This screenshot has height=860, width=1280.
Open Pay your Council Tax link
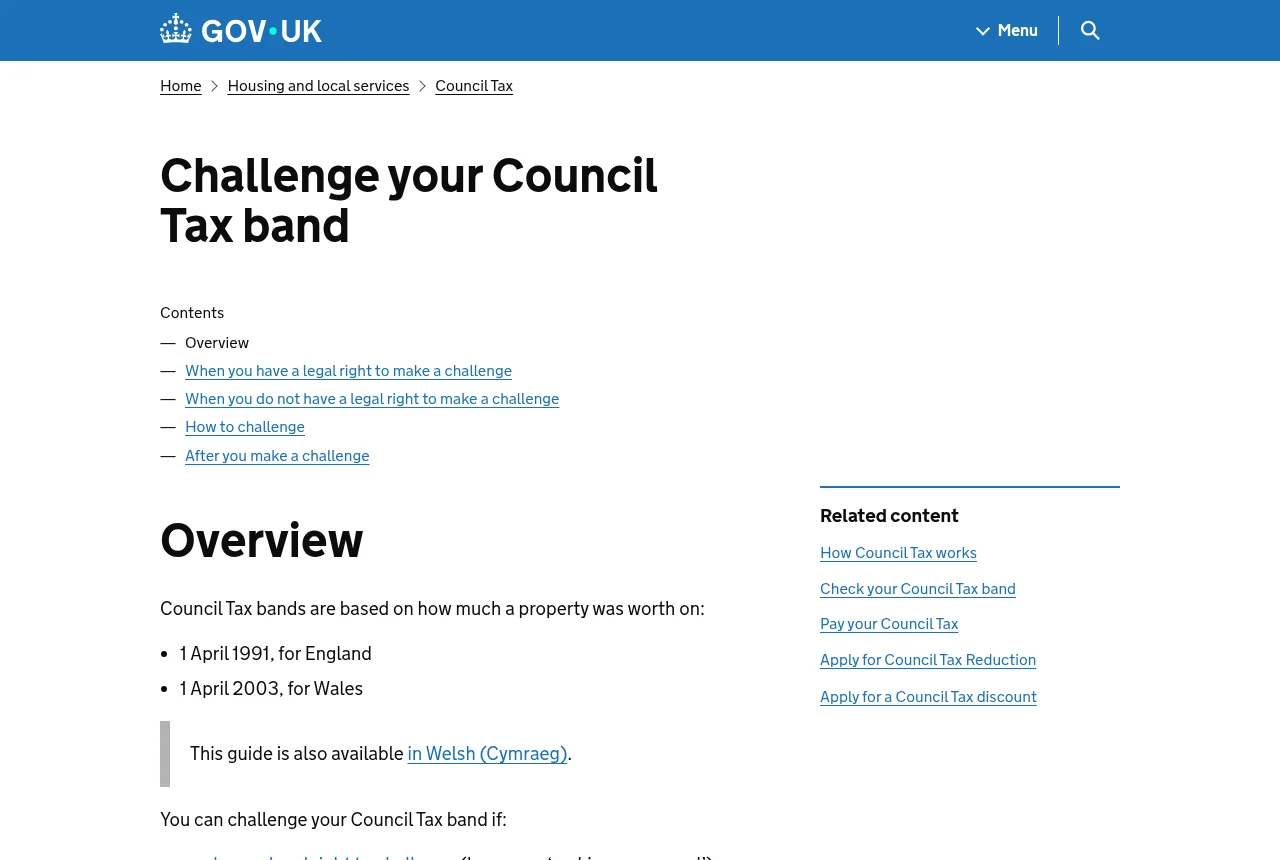[889, 624]
